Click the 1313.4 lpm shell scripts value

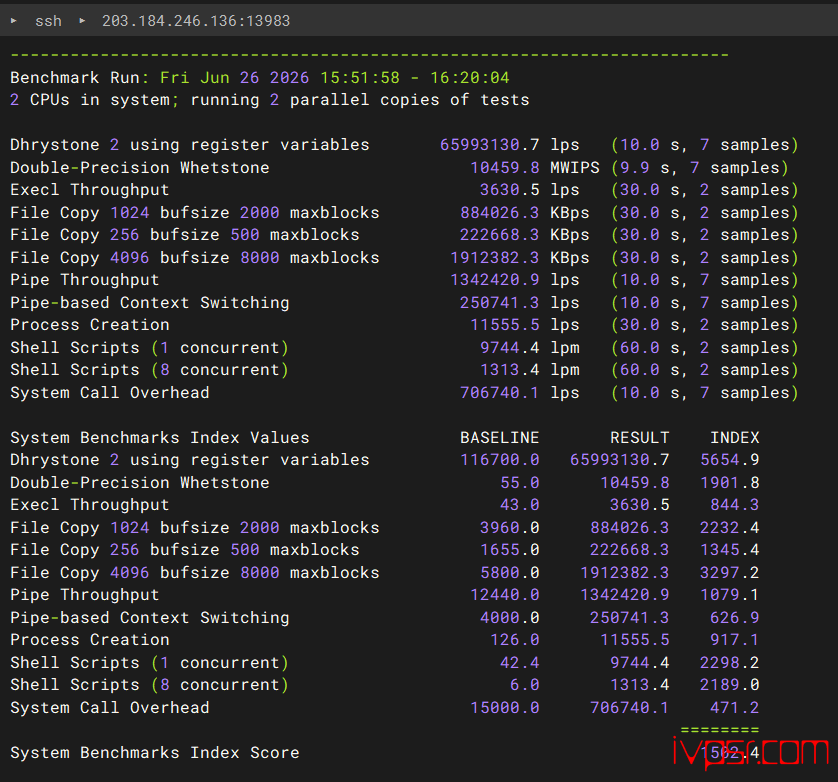click(529, 370)
